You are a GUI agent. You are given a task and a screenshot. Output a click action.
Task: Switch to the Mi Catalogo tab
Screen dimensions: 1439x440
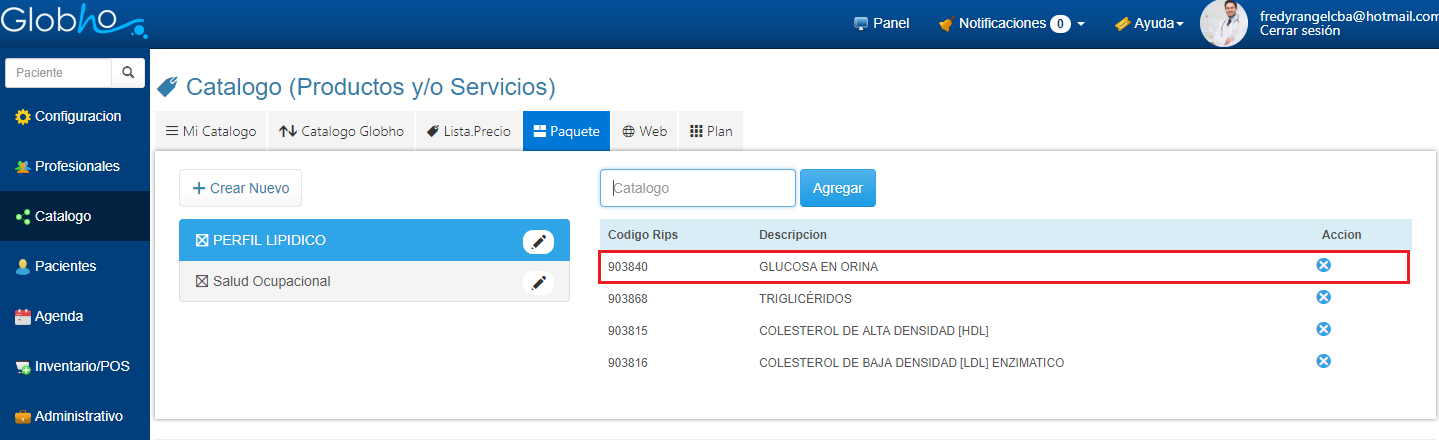pyautogui.click(x=211, y=131)
